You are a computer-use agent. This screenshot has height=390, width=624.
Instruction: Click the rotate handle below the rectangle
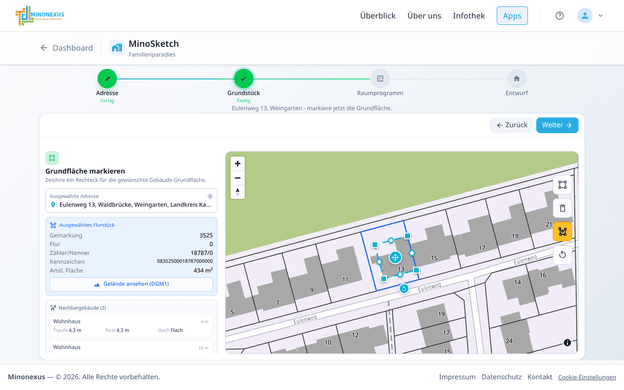point(404,289)
